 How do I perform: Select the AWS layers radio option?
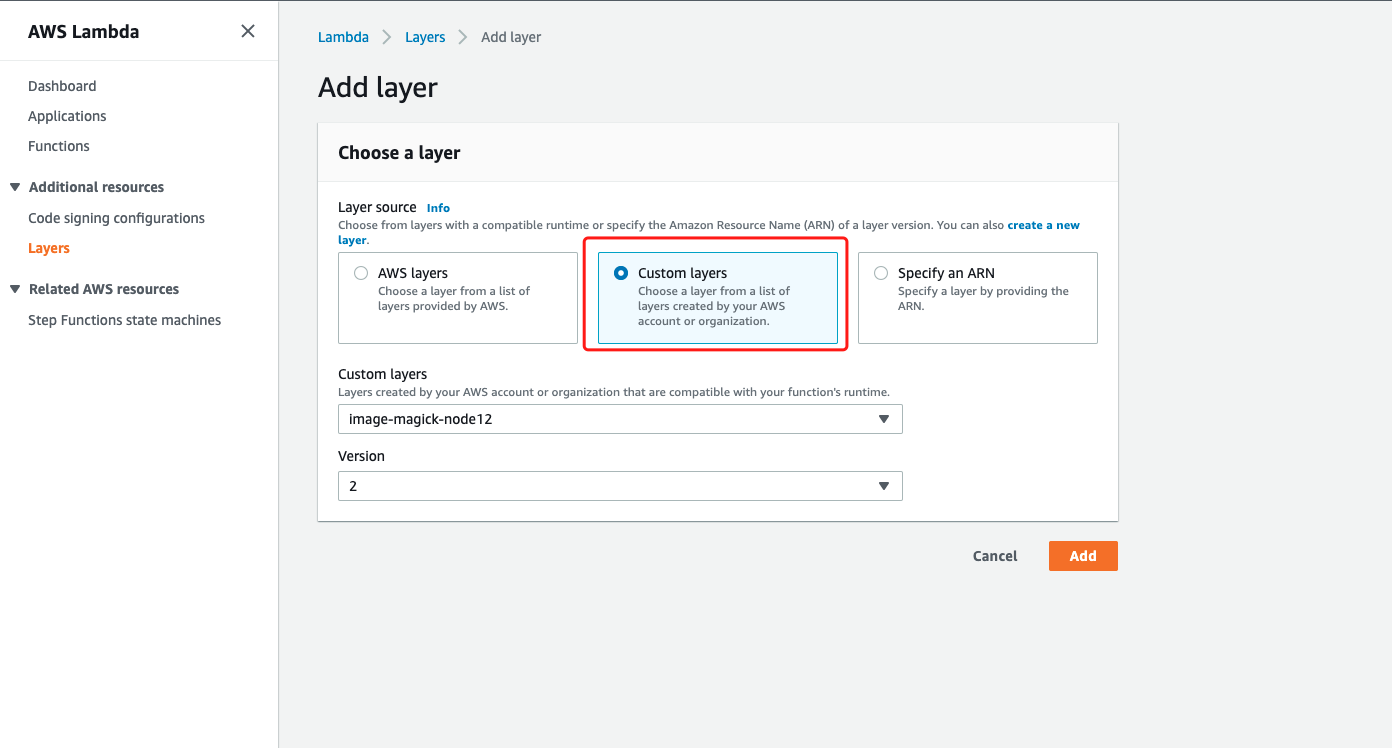pos(361,273)
